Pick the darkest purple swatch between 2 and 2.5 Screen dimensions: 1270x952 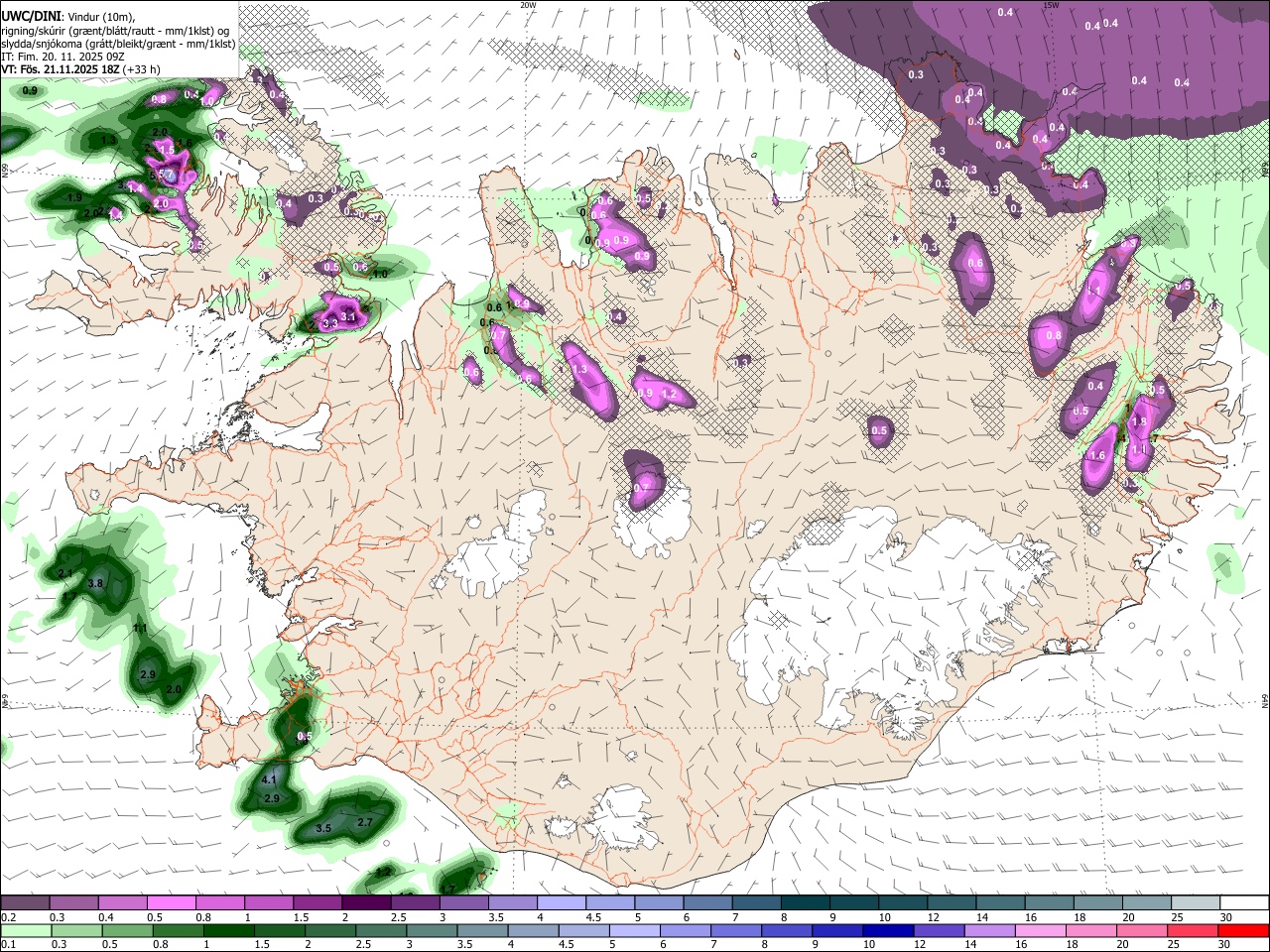click(x=366, y=903)
